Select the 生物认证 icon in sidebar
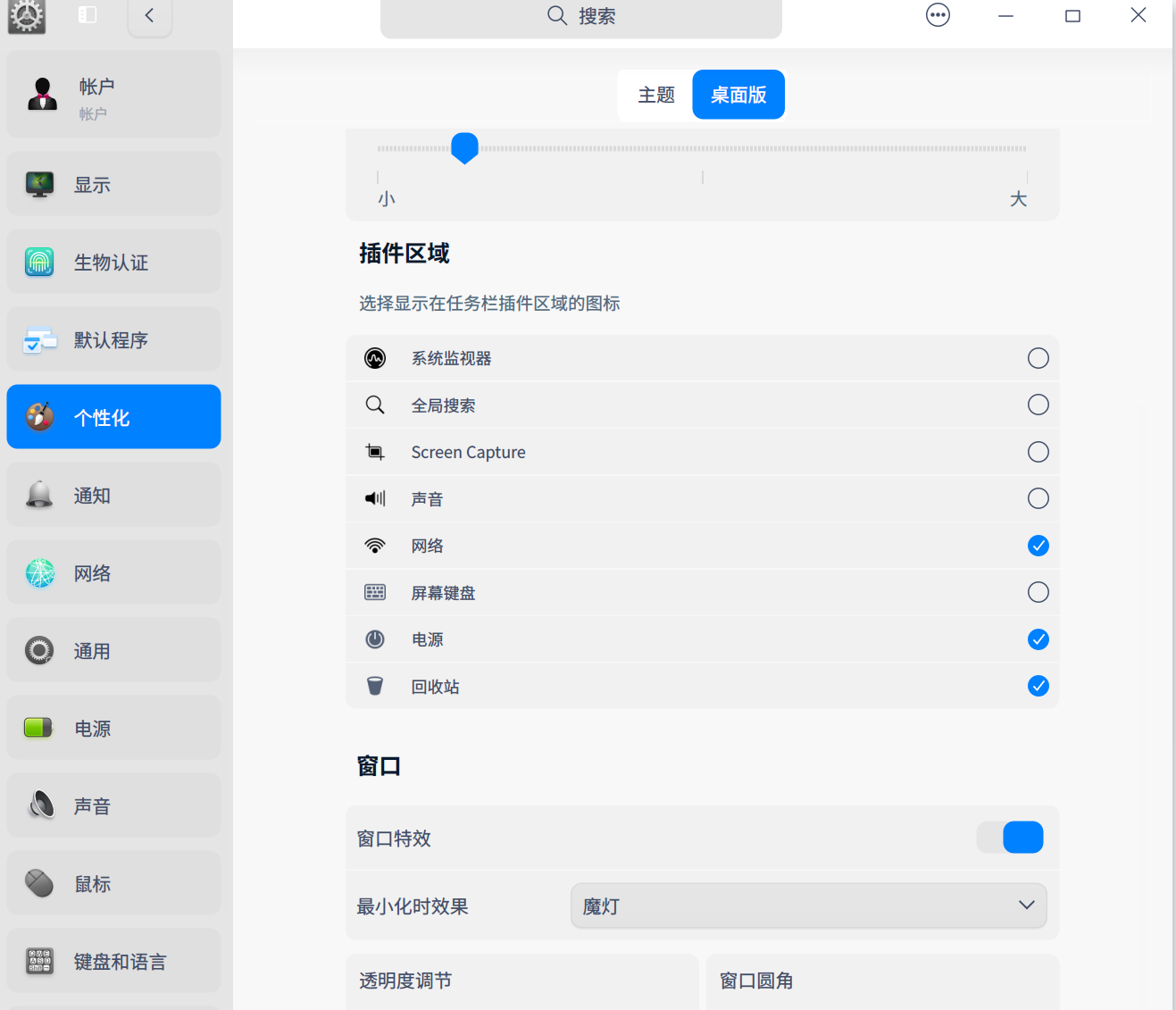Screen dimensions: 1176x1010 click(39, 262)
